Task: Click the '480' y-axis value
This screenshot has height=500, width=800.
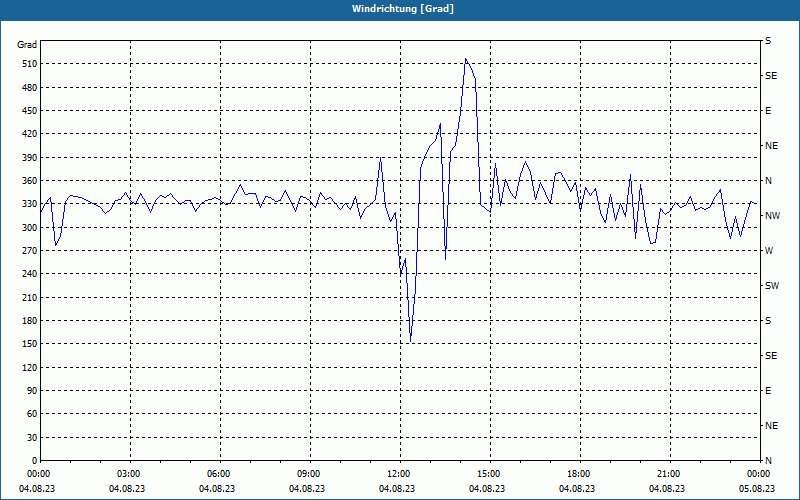Action: 30,87
